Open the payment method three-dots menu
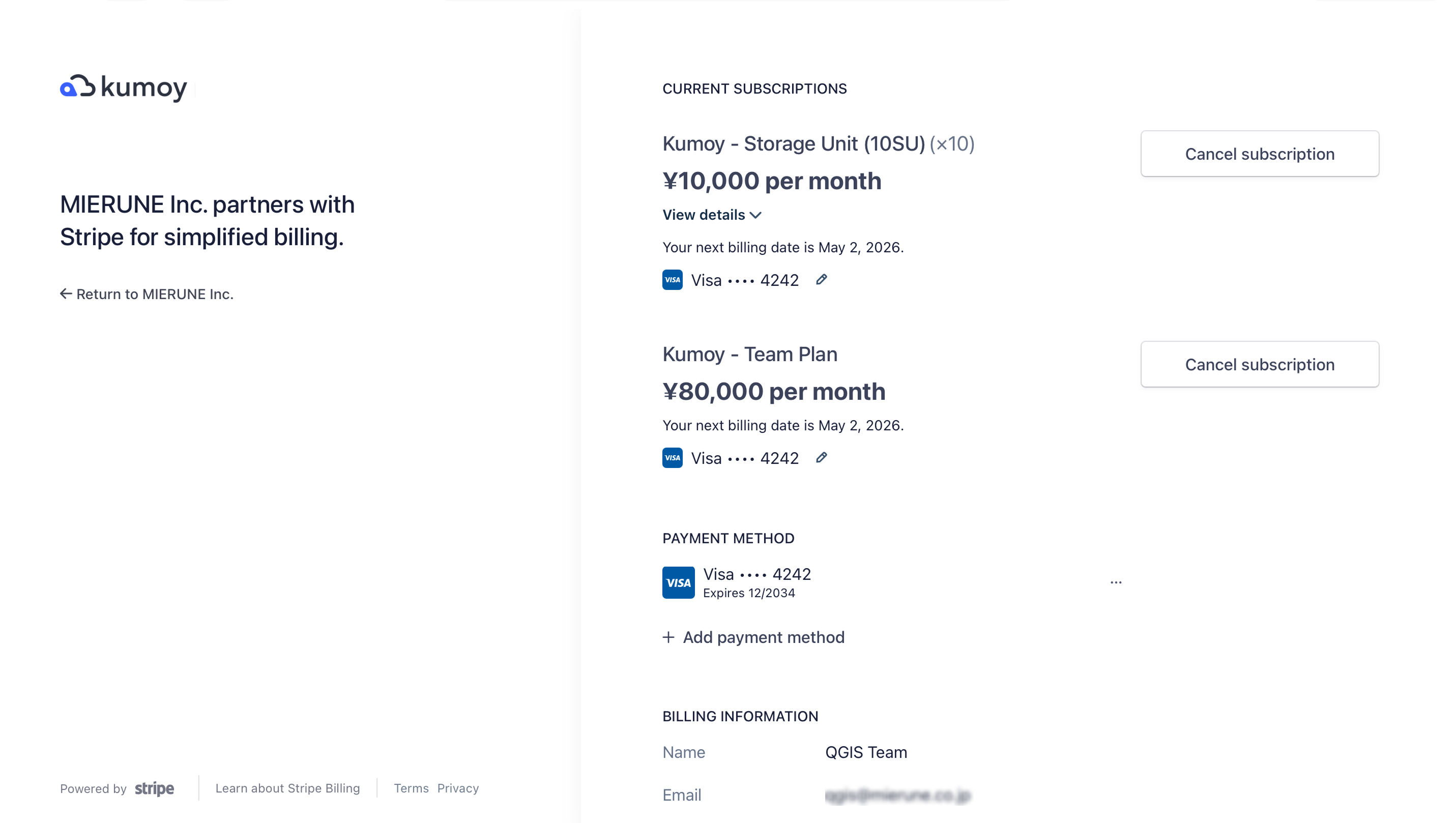The image size is (1456, 823). [x=1116, y=582]
